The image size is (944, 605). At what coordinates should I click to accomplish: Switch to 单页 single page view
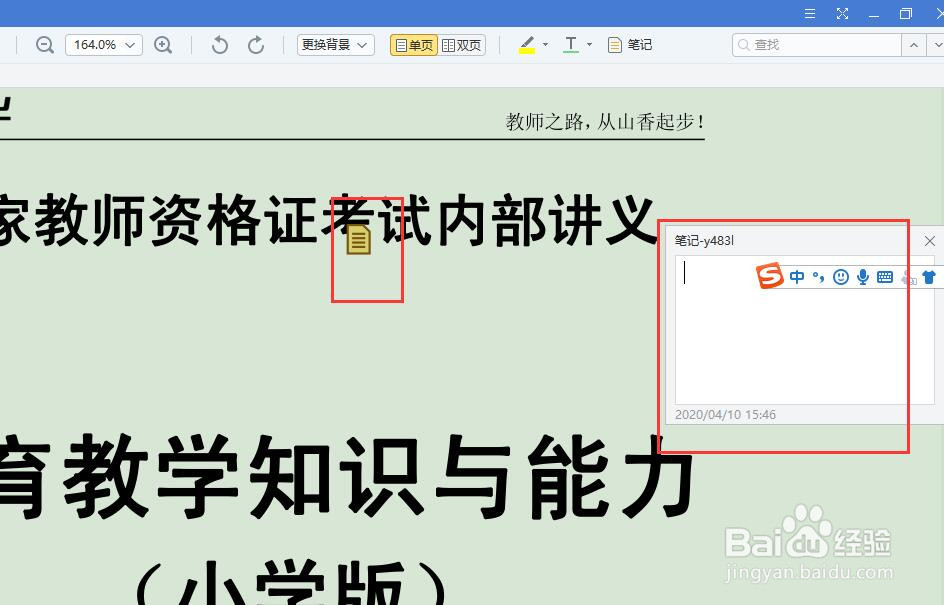click(414, 45)
